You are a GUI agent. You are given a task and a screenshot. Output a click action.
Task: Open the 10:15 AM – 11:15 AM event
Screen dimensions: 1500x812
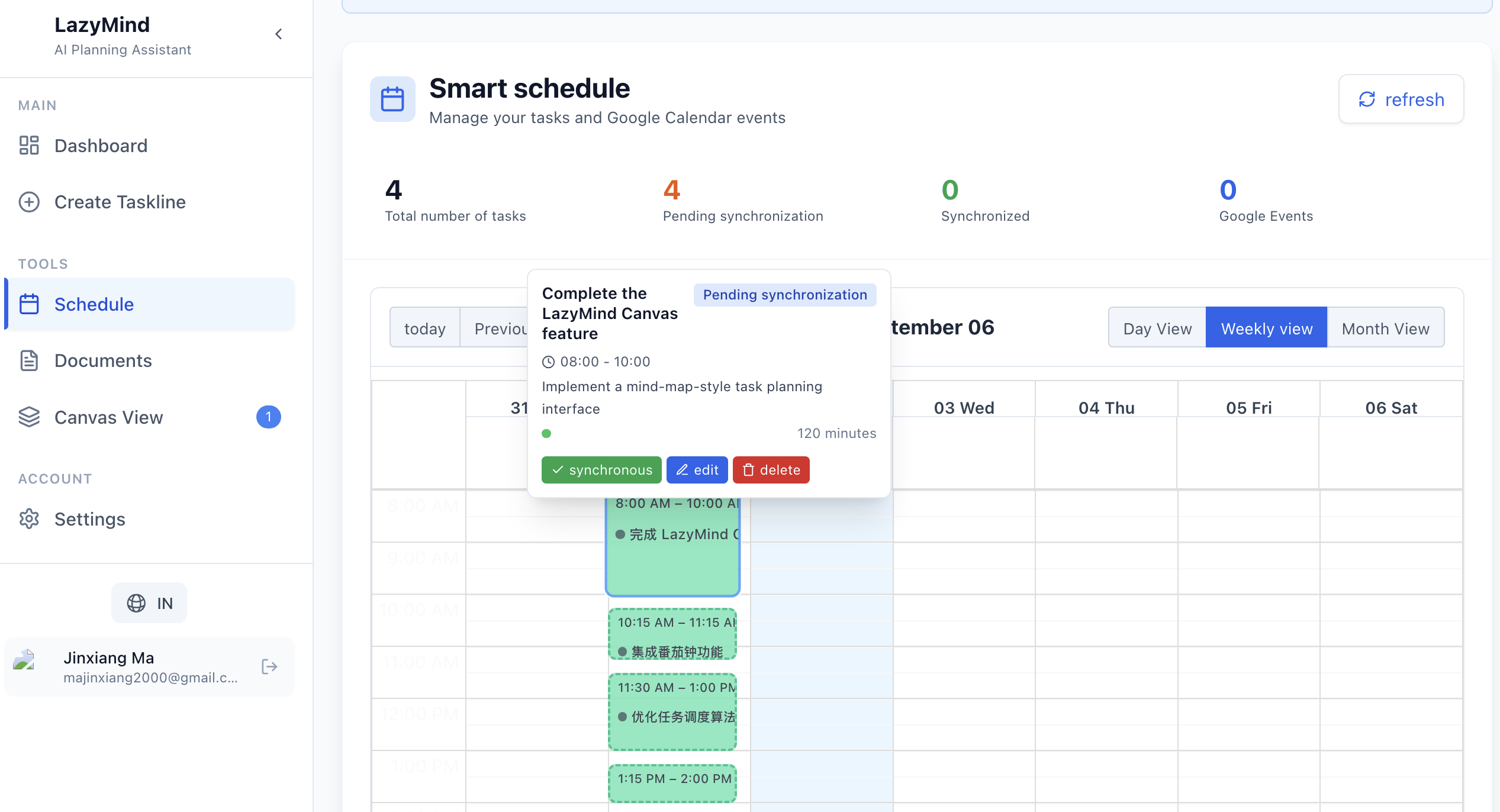(x=673, y=634)
